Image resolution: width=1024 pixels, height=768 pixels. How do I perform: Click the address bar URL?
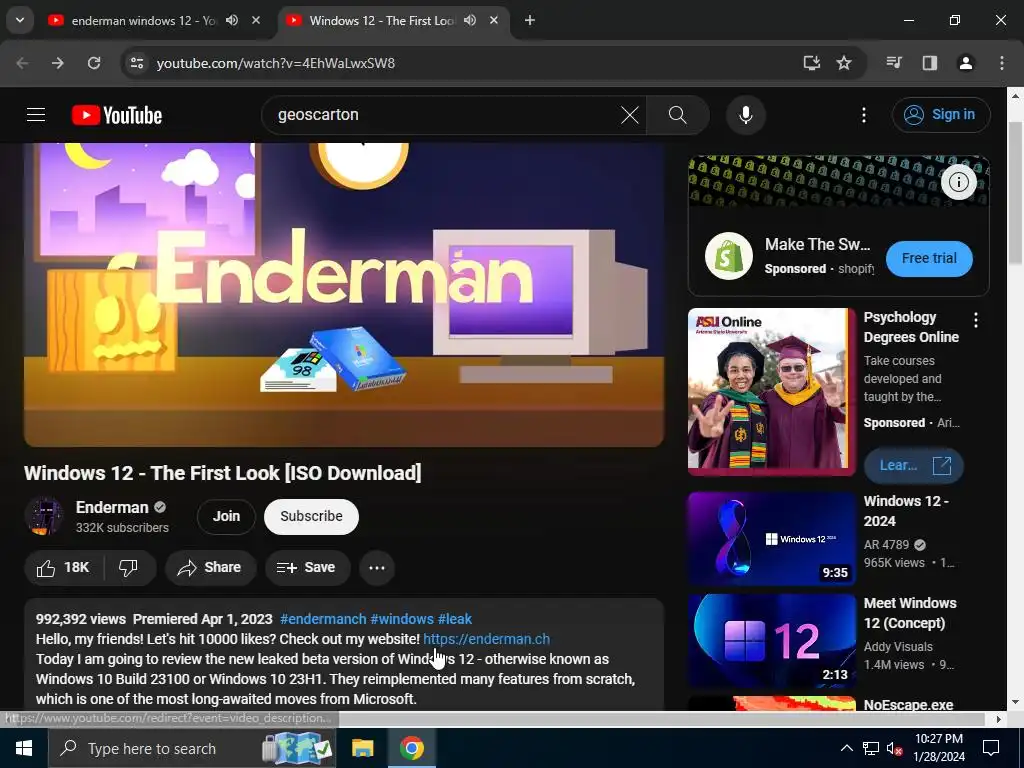point(276,63)
